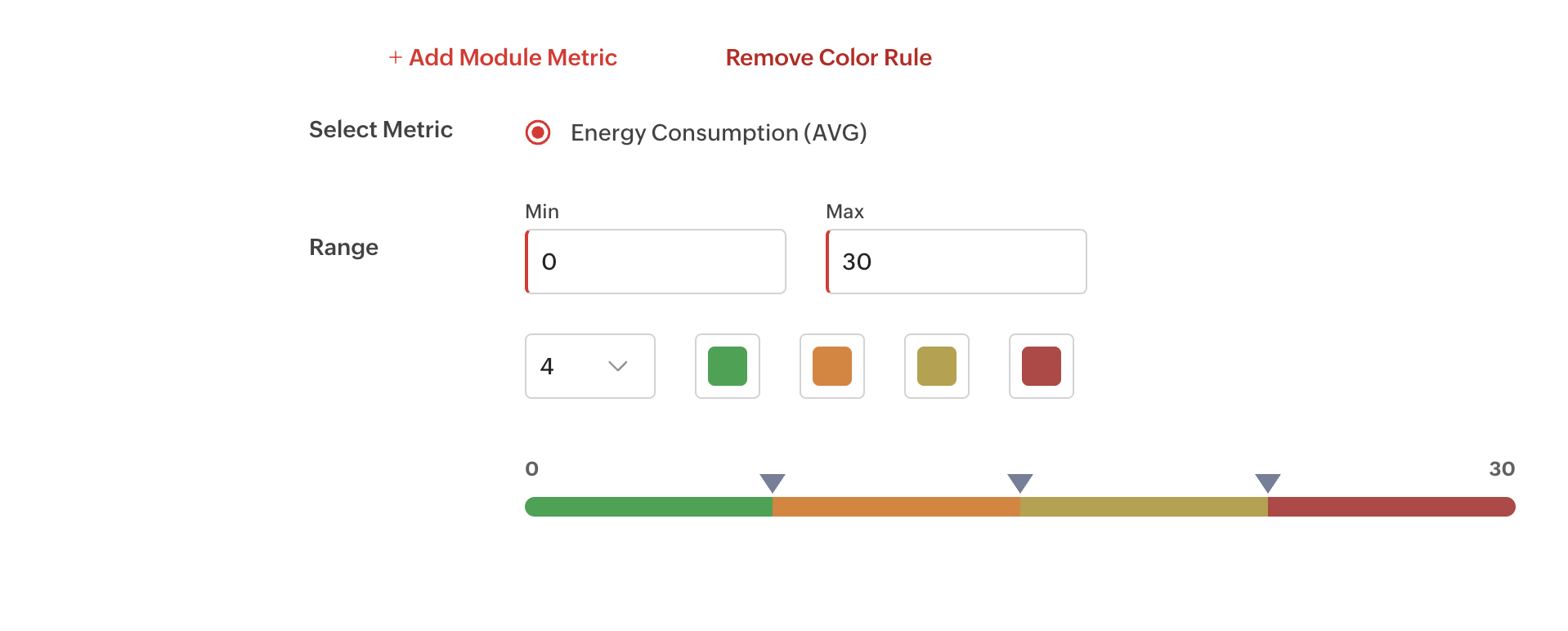Click Add Module Metric link
1568x631 pixels.
point(513,58)
